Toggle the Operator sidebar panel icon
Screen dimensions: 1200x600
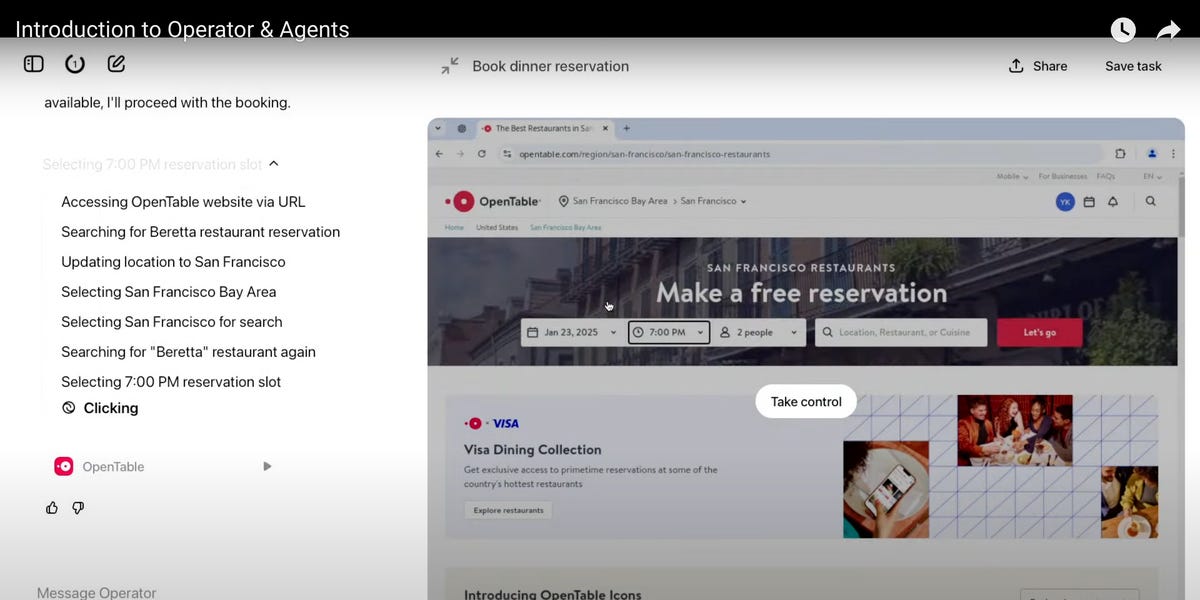pos(34,64)
